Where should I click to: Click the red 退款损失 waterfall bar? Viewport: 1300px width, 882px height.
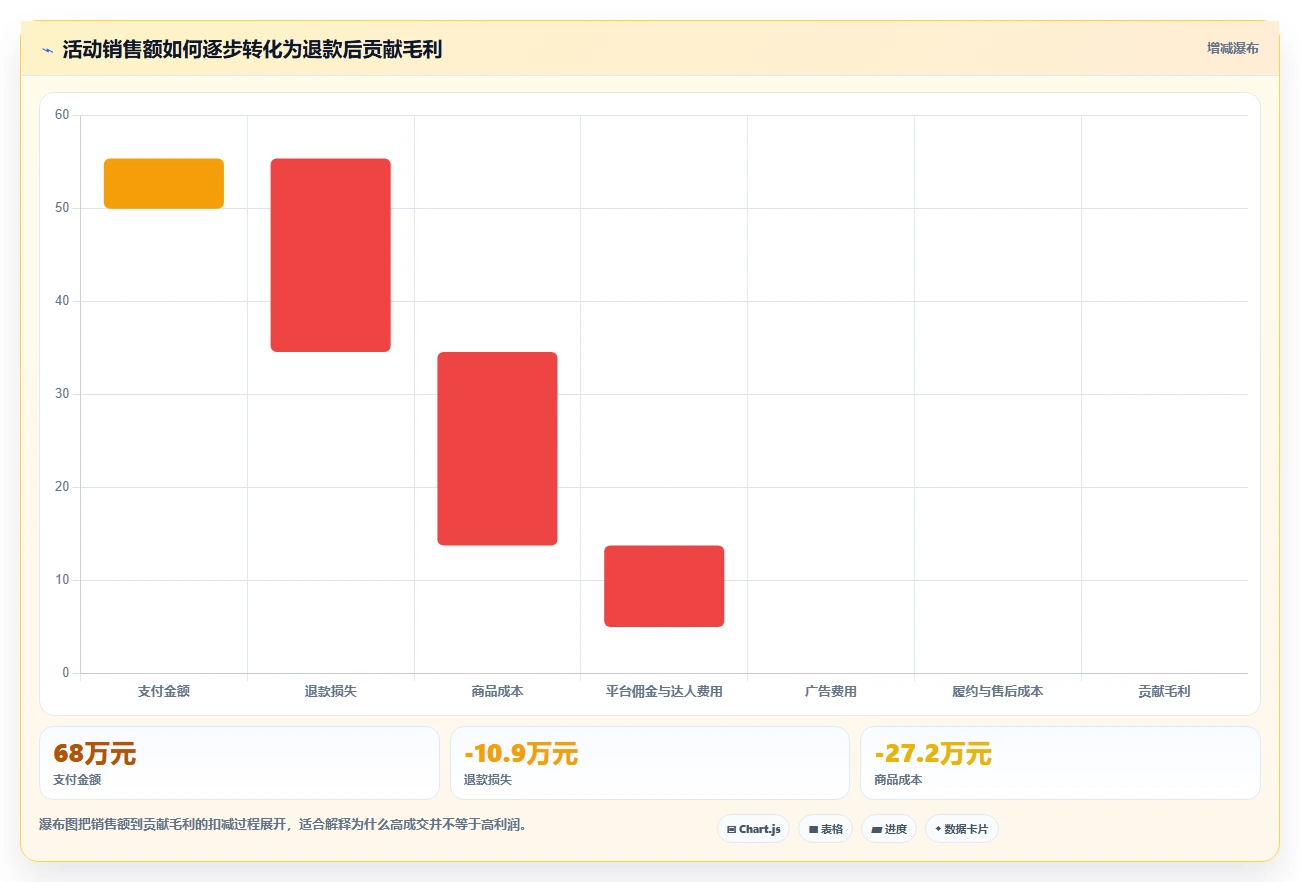330,255
